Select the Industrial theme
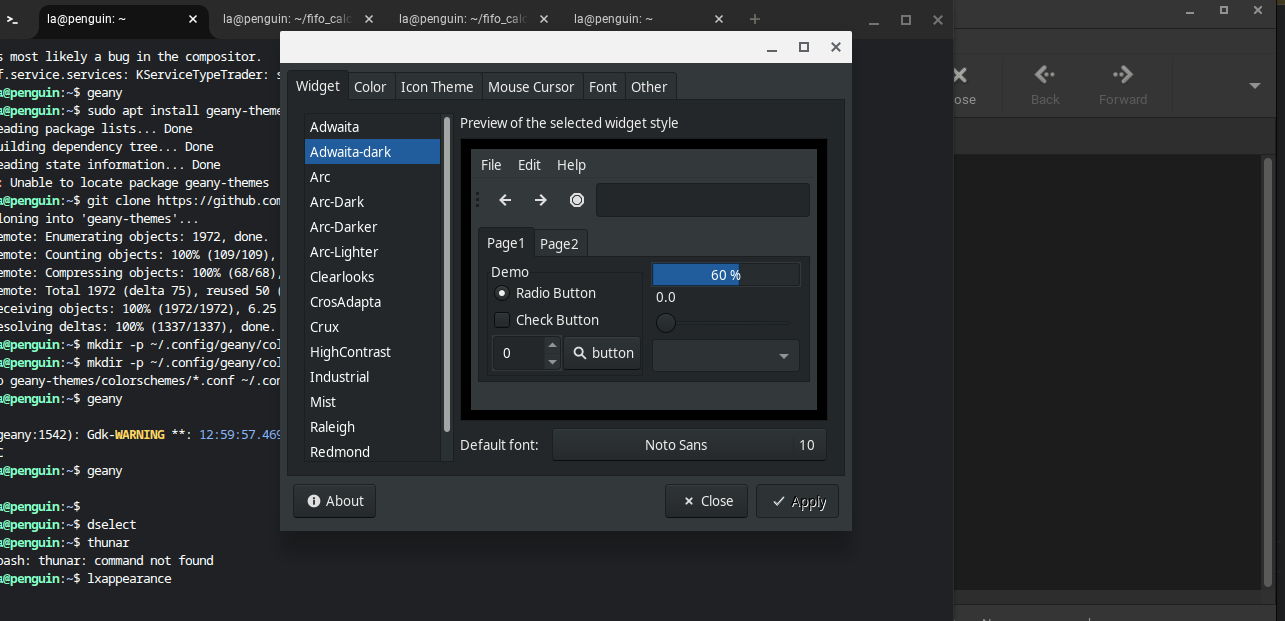 pyautogui.click(x=372, y=377)
